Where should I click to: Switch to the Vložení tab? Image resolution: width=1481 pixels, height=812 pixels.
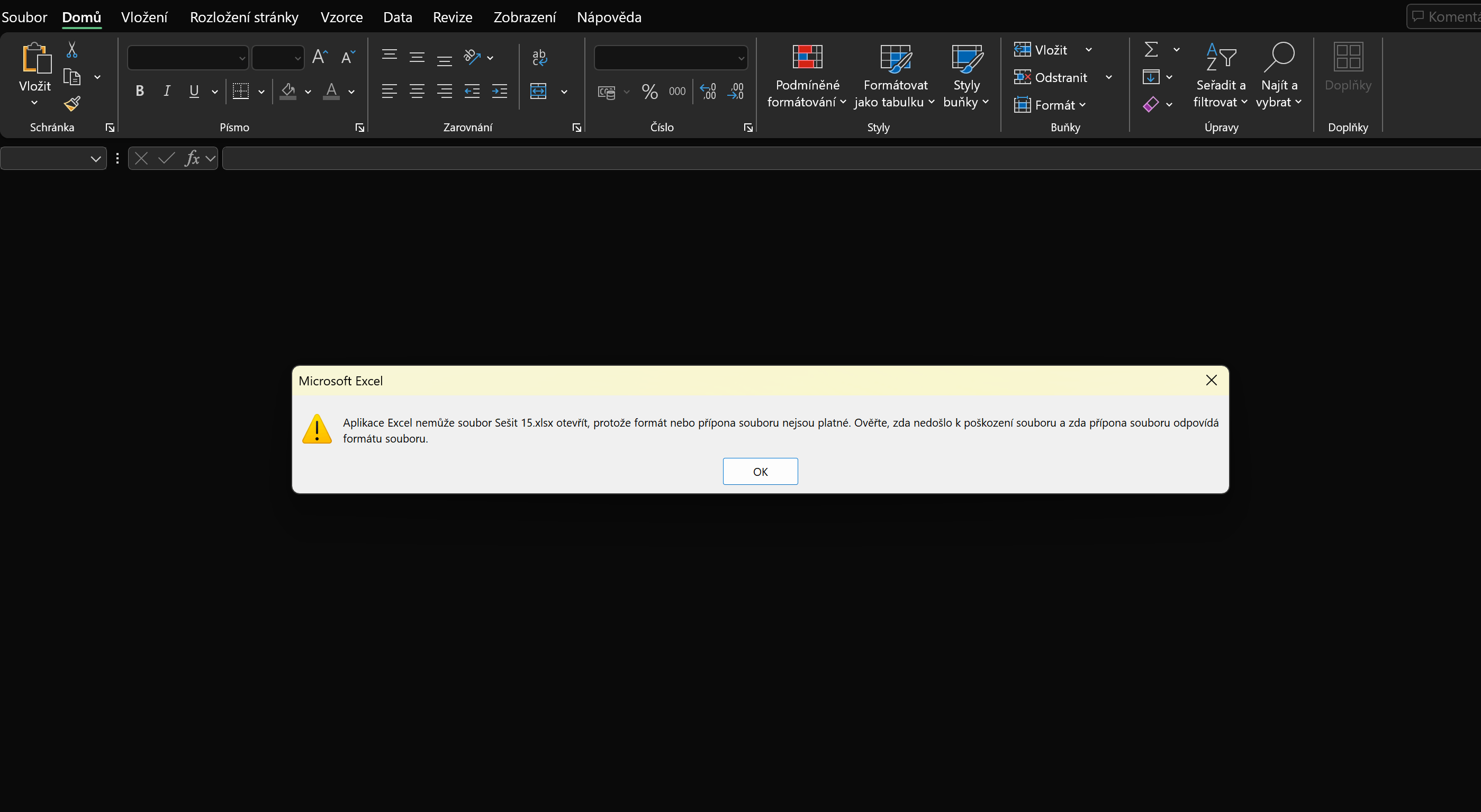click(x=145, y=17)
